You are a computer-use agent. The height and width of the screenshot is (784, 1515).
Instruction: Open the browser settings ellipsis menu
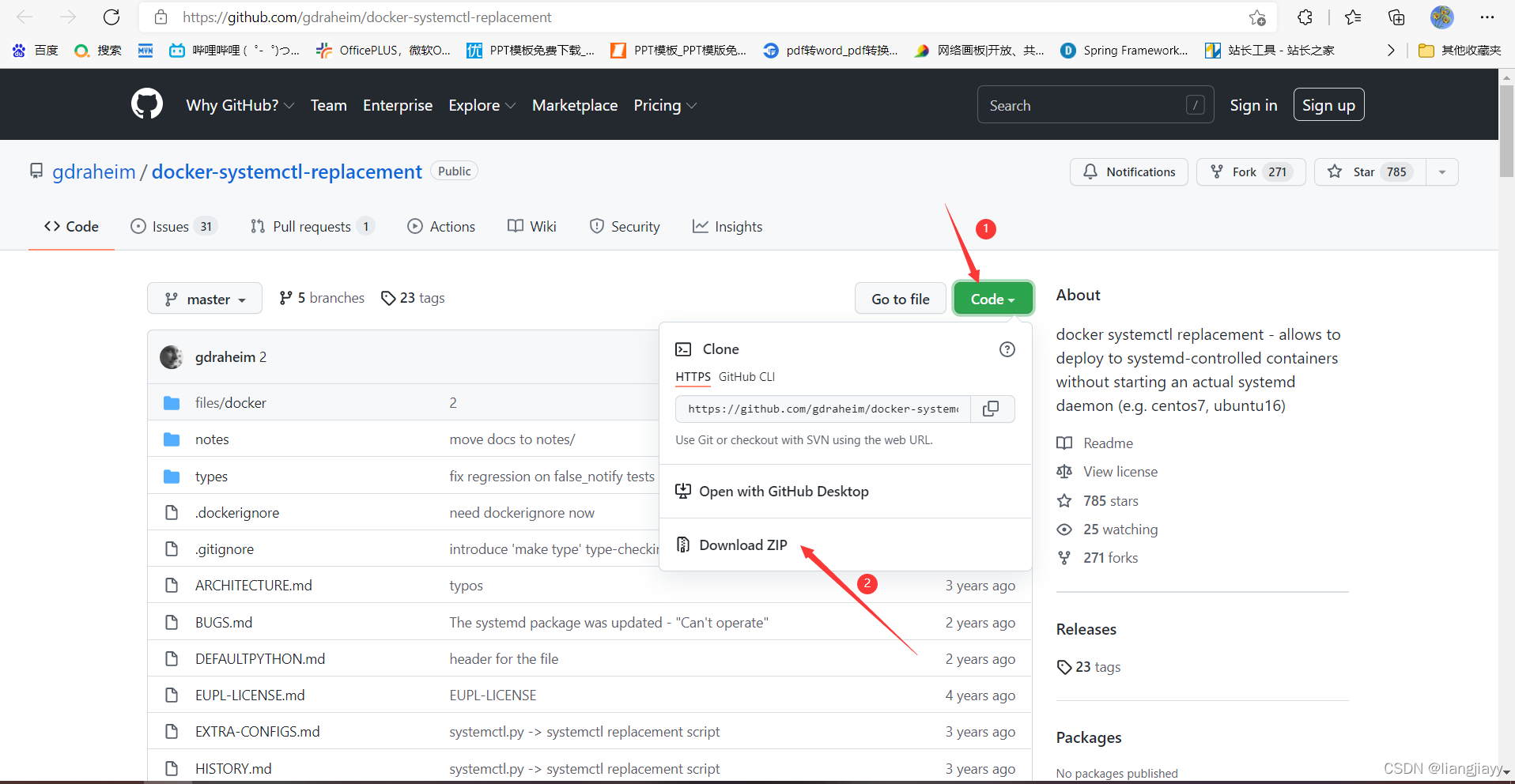tap(1487, 17)
